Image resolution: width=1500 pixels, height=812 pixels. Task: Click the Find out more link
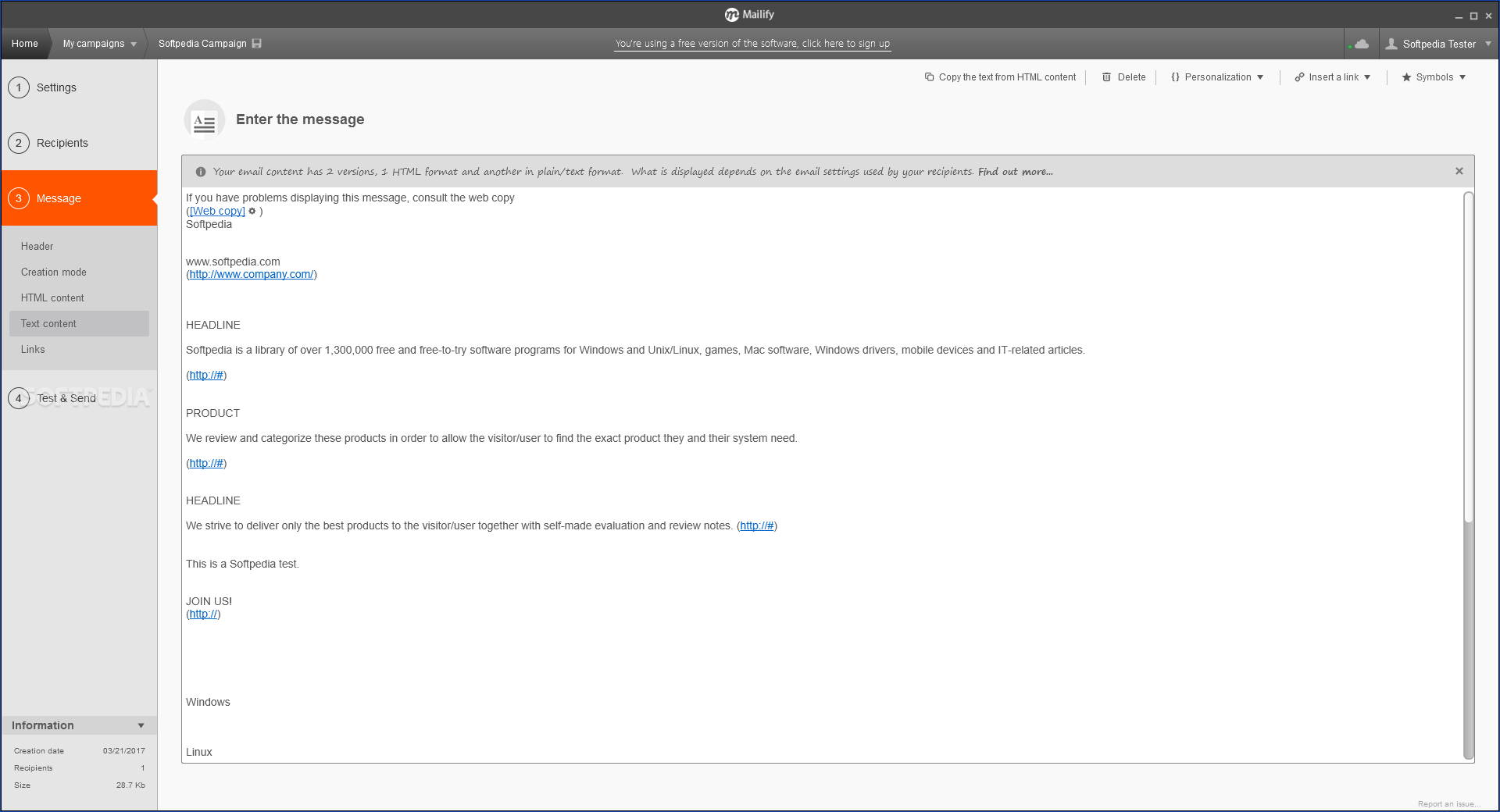(1015, 172)
